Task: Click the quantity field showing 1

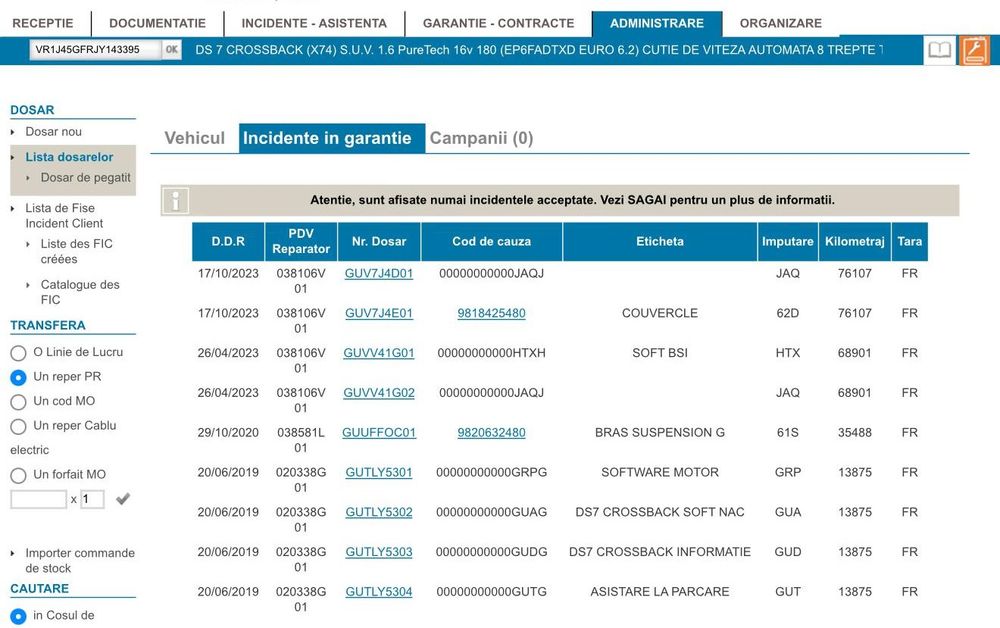Action: click(92, 499)
